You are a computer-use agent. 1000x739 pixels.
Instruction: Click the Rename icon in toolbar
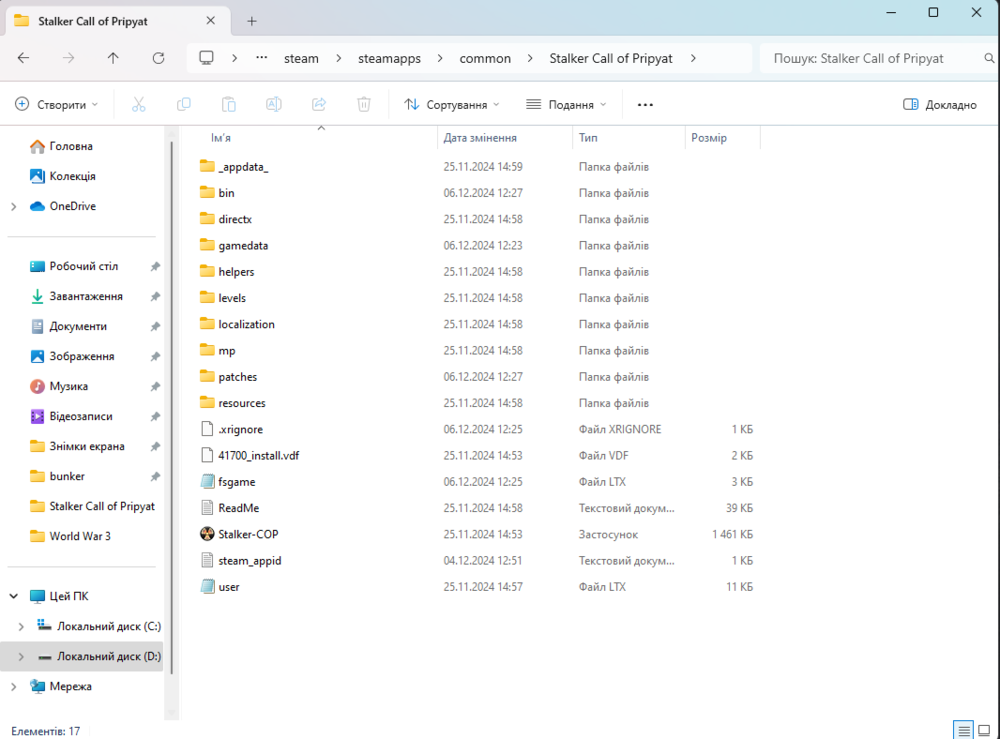[x=274, y=104]
